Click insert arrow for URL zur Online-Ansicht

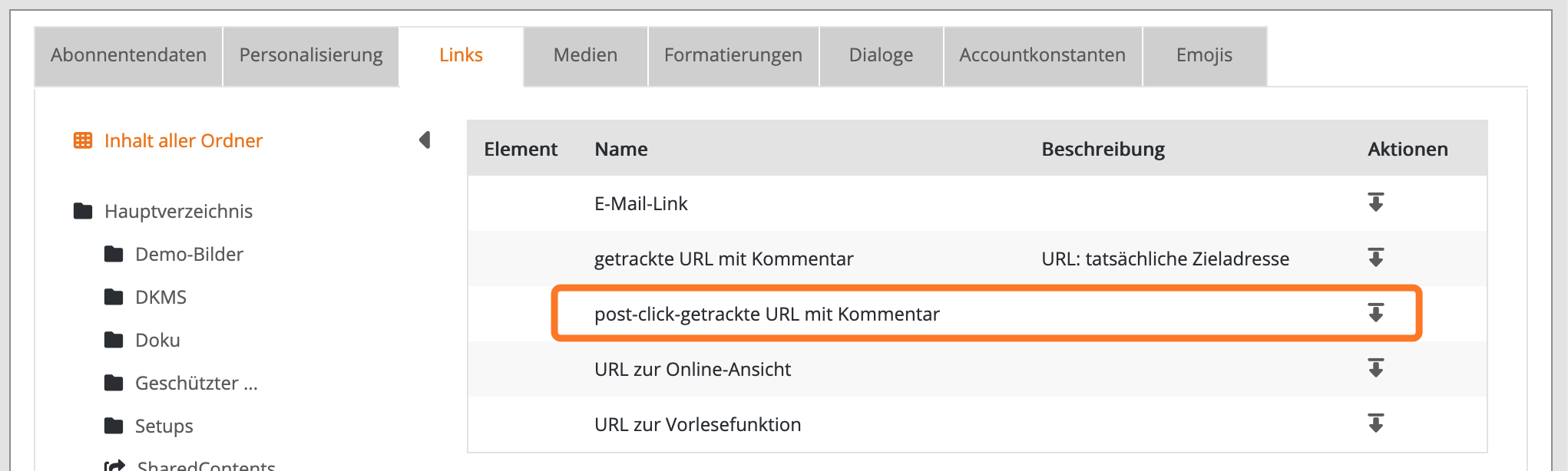(1375, 368)
